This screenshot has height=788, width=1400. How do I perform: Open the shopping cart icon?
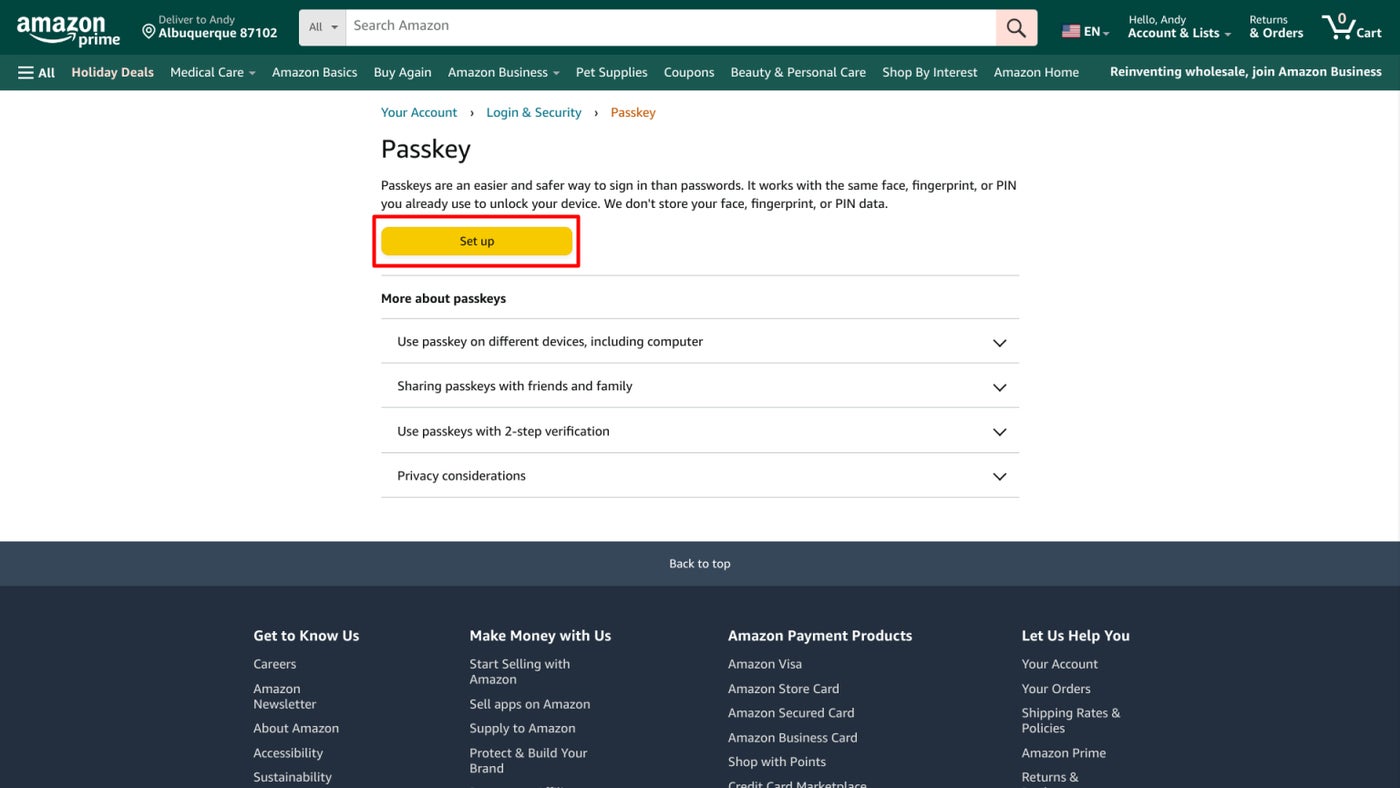1351,27
